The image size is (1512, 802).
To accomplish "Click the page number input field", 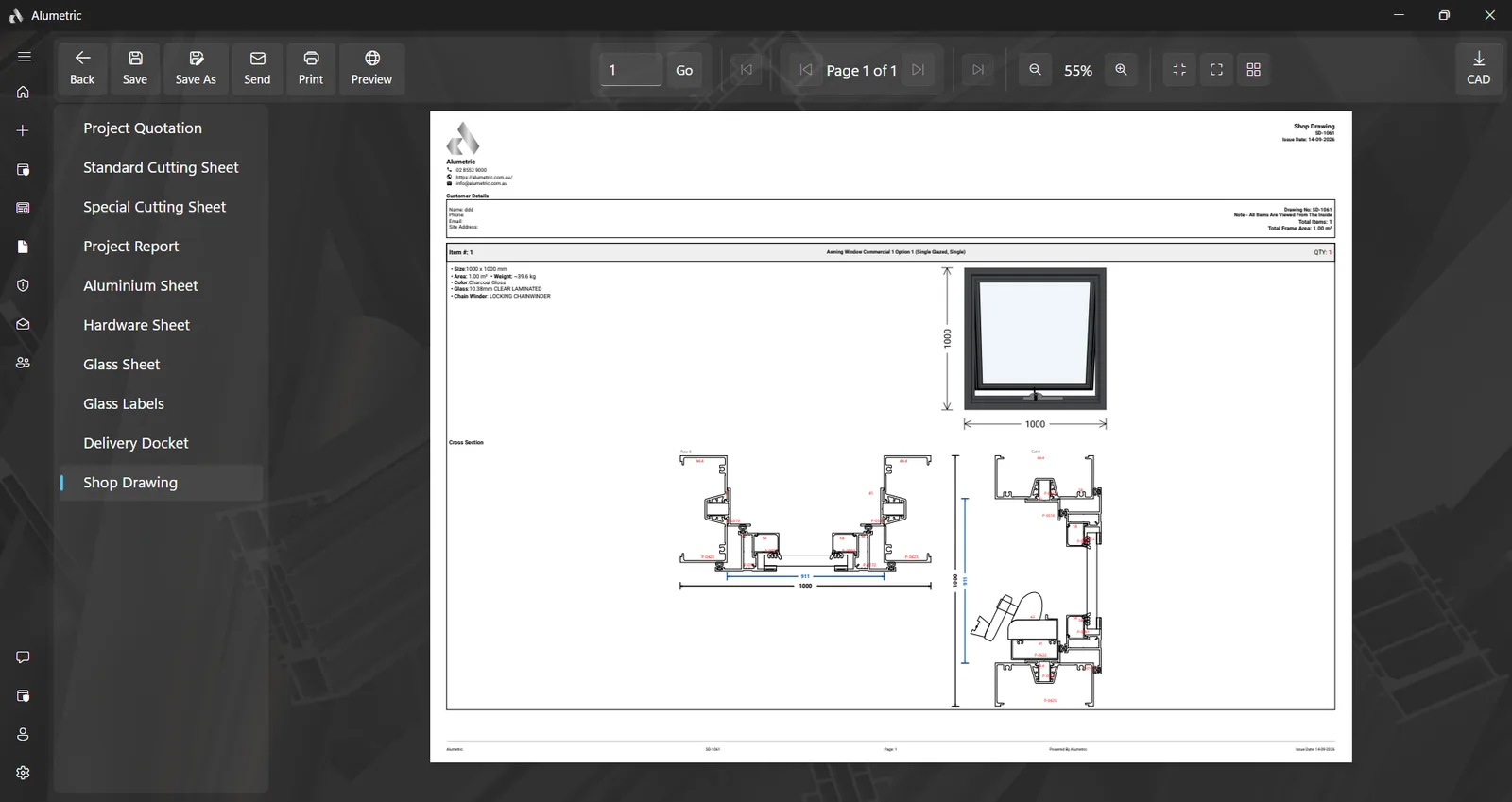I will pos(630,70).
